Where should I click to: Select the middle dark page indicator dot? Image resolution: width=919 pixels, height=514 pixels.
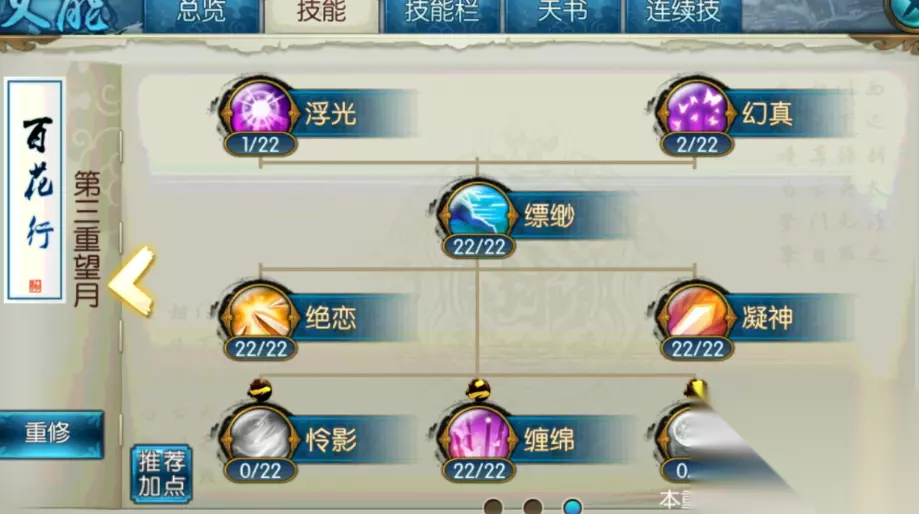pos(532,506)
